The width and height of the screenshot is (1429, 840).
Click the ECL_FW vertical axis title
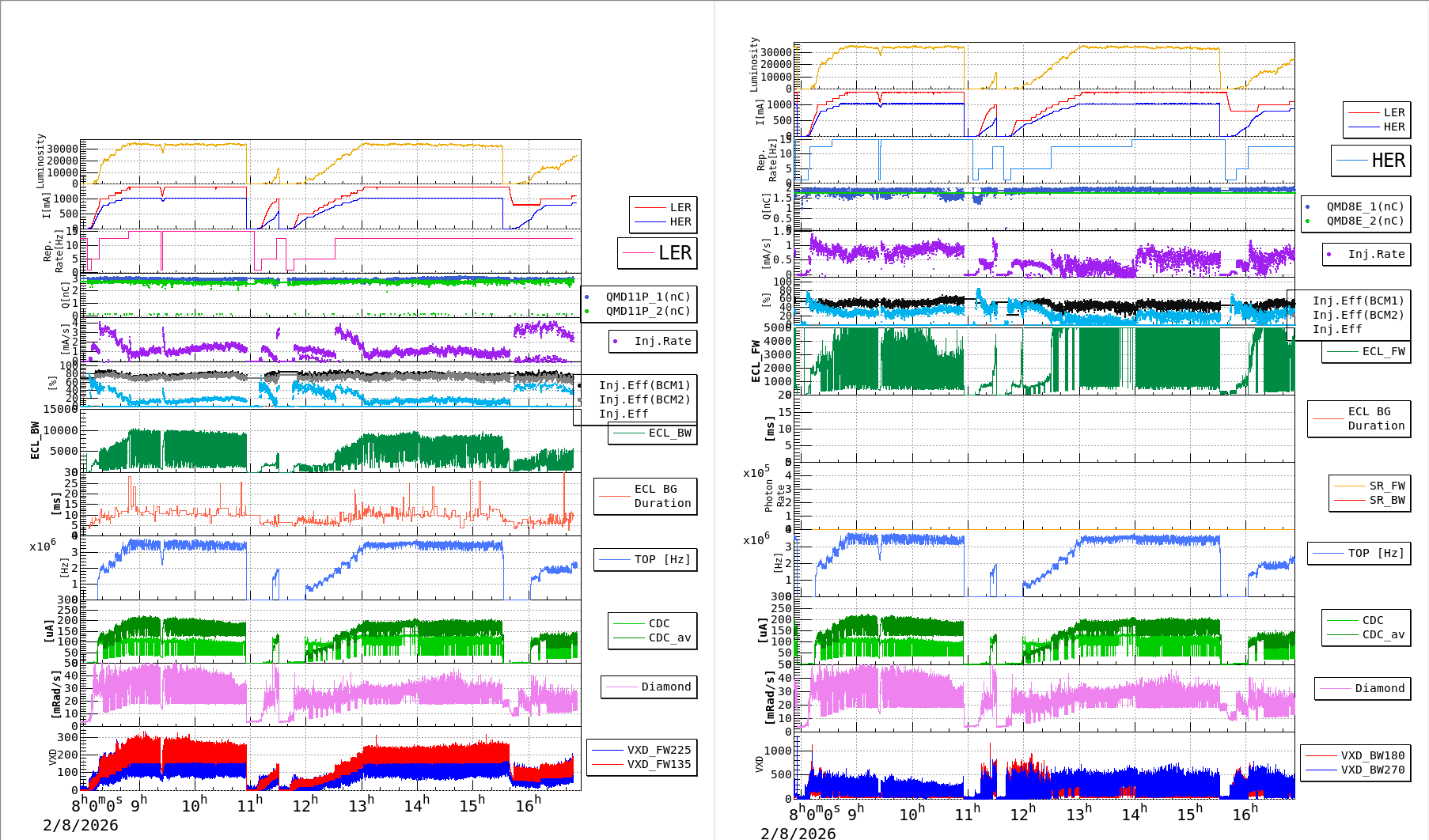tap(756, 361)
